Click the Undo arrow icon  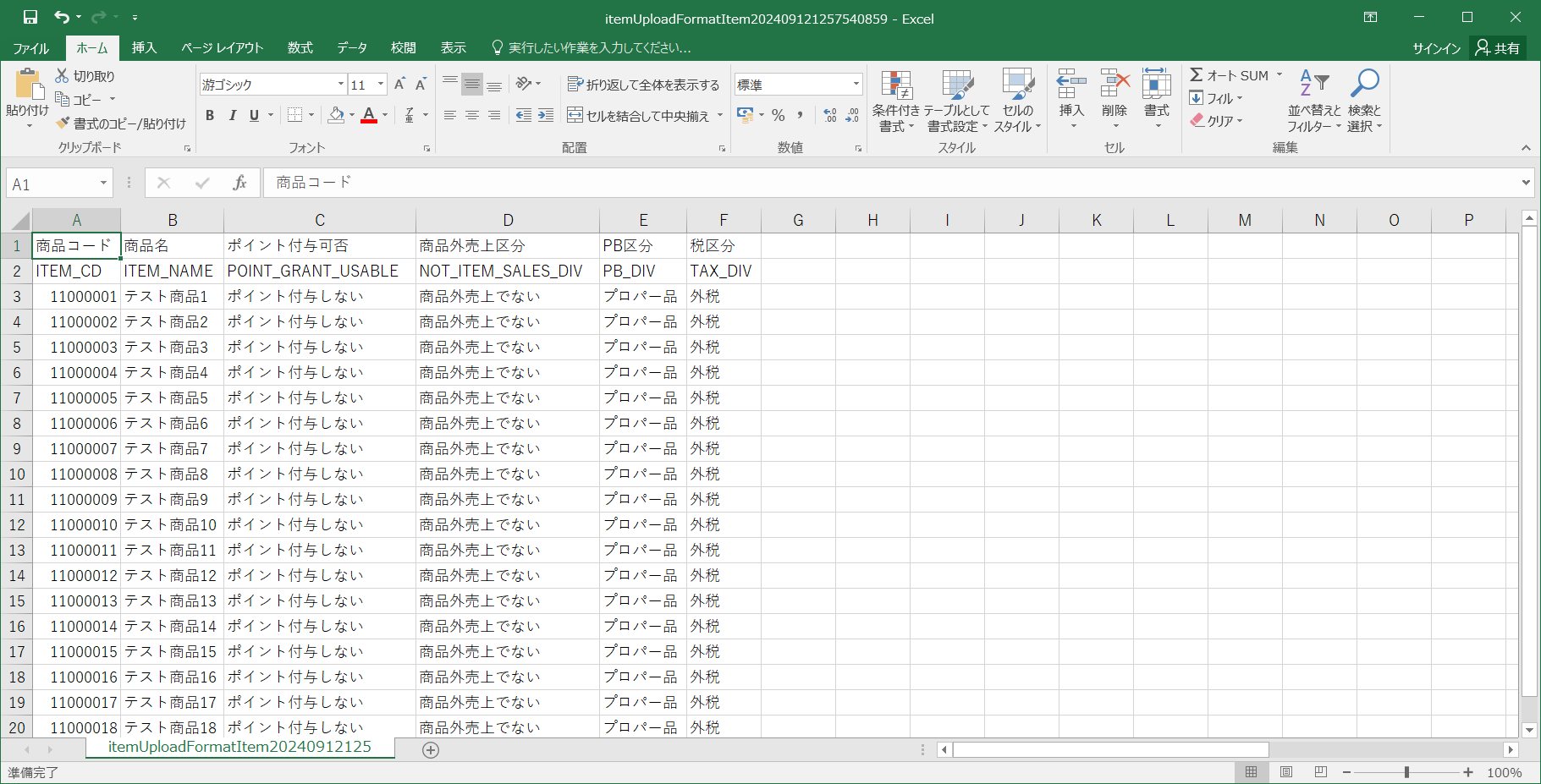pos(62,17)
